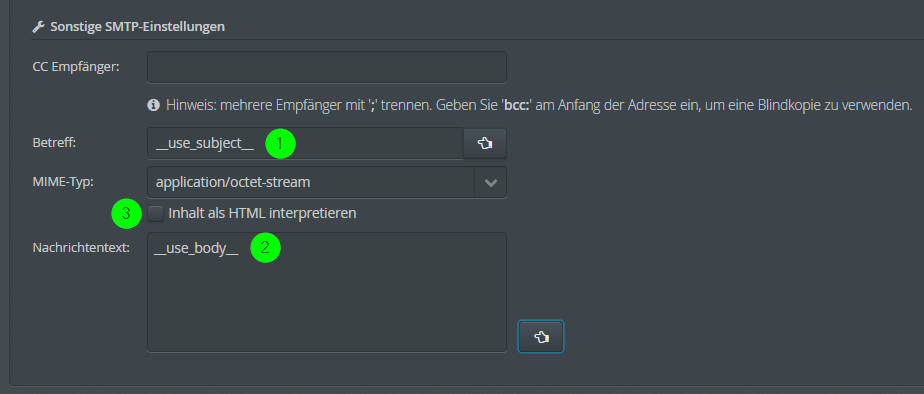Screen dimensions: 924x394
Task: Open the application/octet-stream combo box
Action: click(x=326, y=183)
